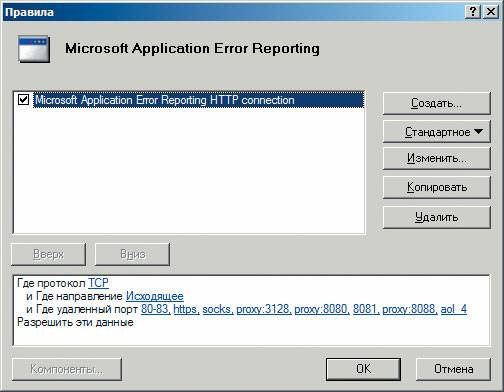
Task: Click the help question mark button
Action: click(473, 12)
